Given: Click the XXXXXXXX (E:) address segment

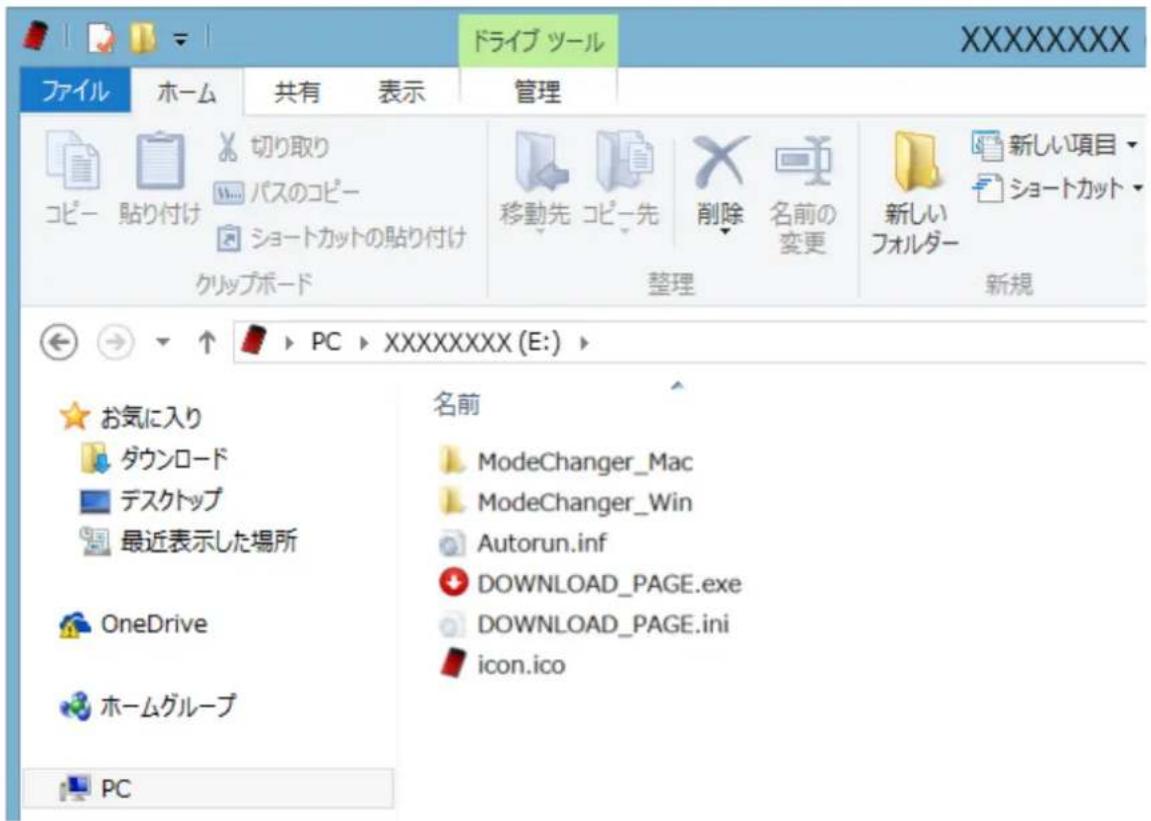Looking at the screenshot, I should [x=472, y=342].
